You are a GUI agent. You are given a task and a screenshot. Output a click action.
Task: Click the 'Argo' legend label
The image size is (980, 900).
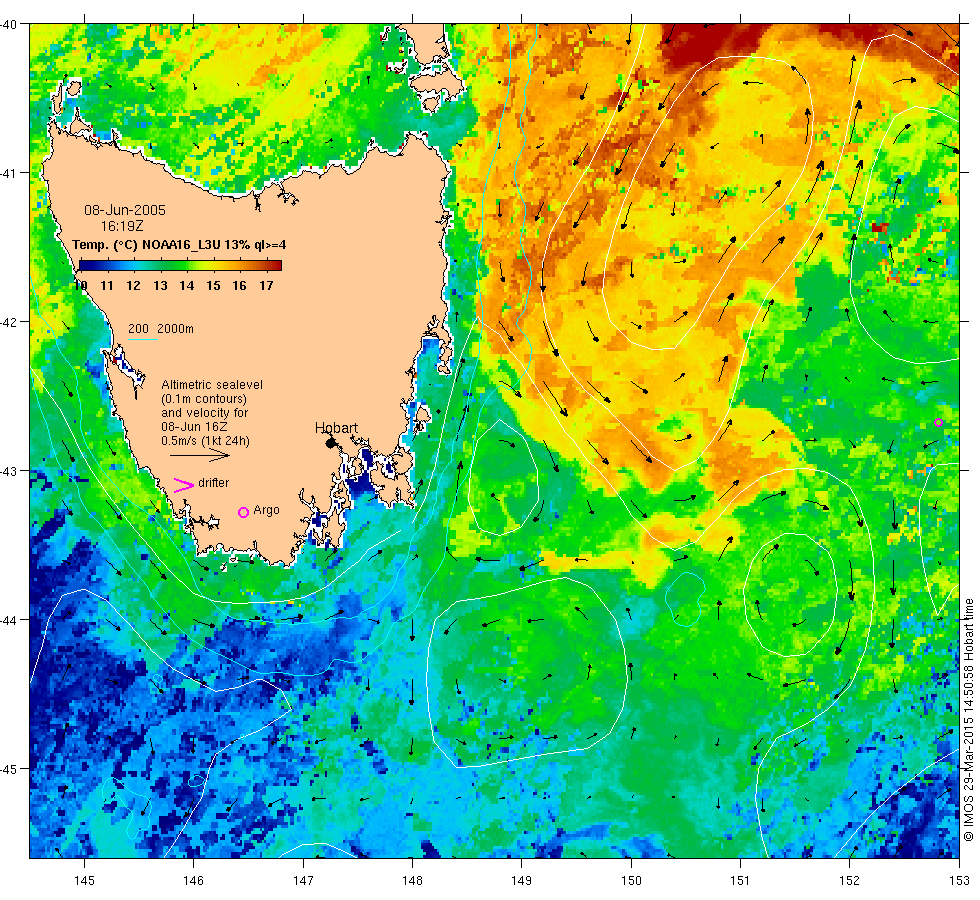pos(266,511)
